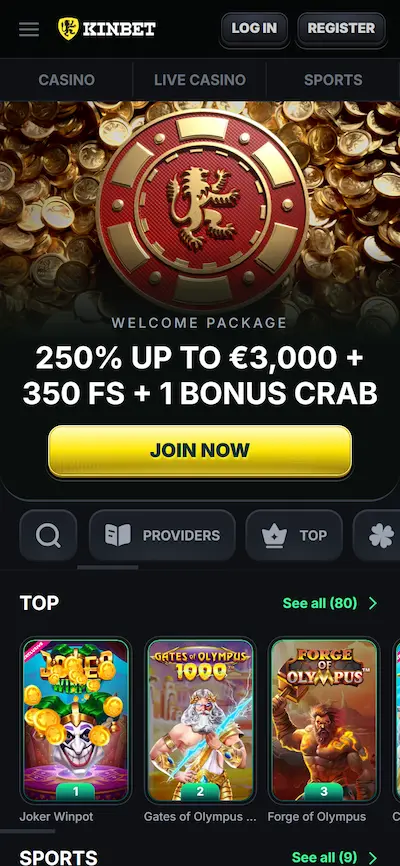The width and height of the screenshot is (400, 866).
Task: Tap the book icon in Providers
Action: [118, 535]
